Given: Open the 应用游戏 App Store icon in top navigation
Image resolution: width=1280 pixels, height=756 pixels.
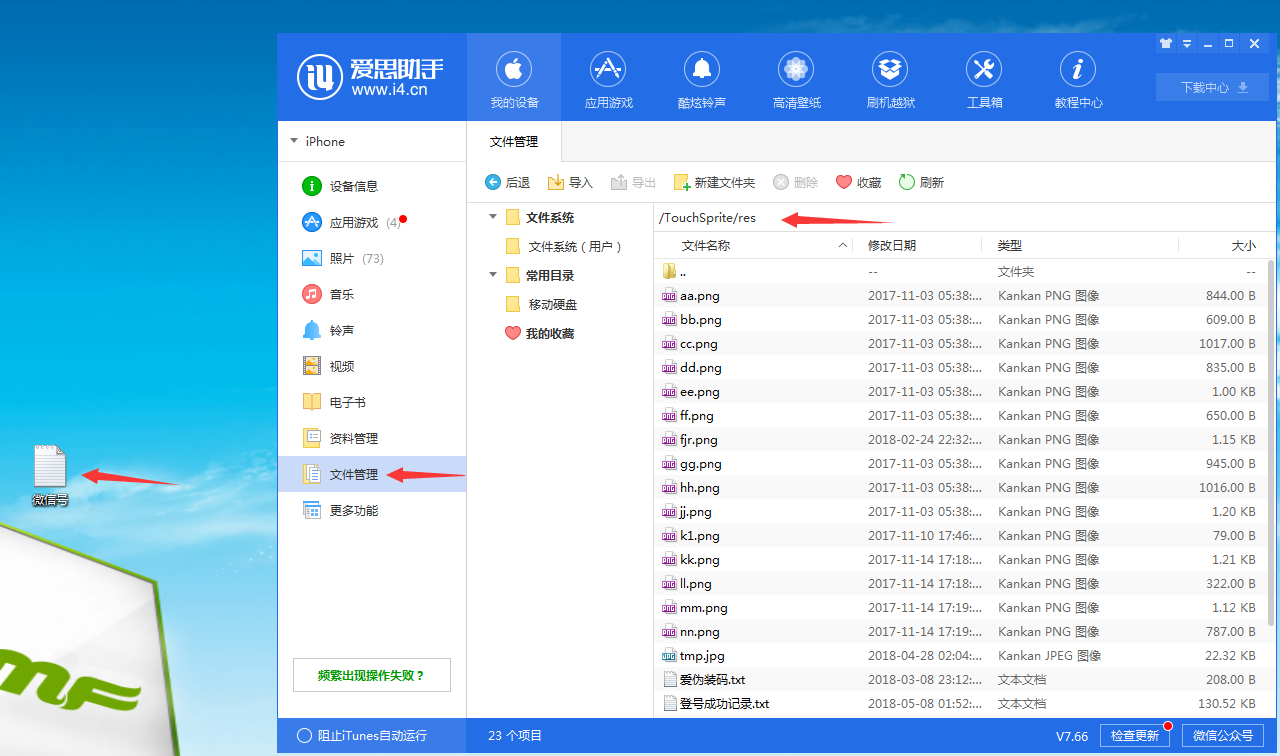Looking at the screenshot, I should pos(608,70).
